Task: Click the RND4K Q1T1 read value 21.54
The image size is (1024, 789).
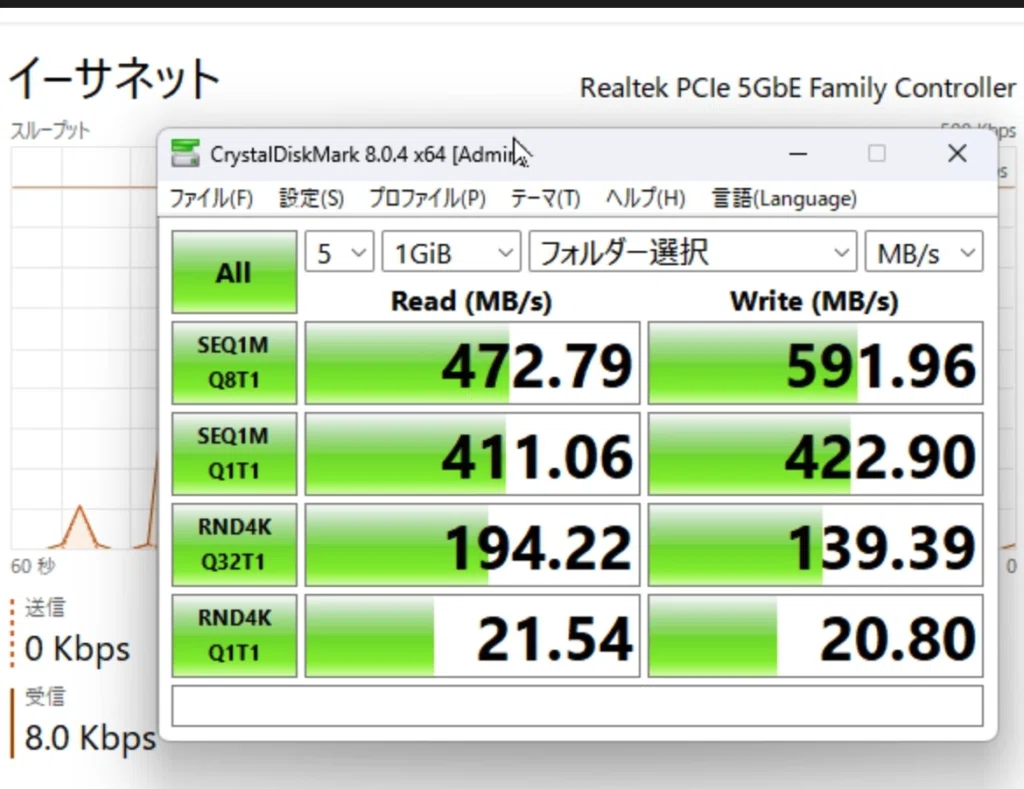Action: click(472, 636)
